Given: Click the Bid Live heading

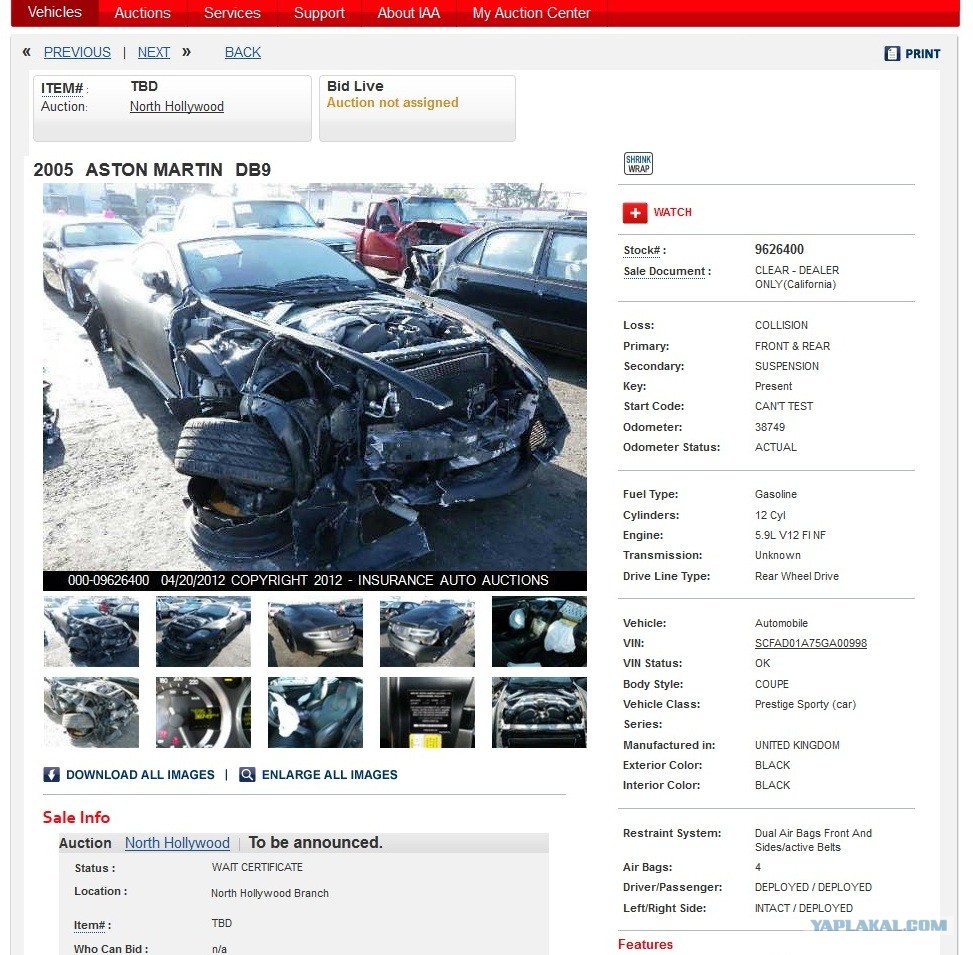Looking at the screenshot, I should (x=356, y=86).
